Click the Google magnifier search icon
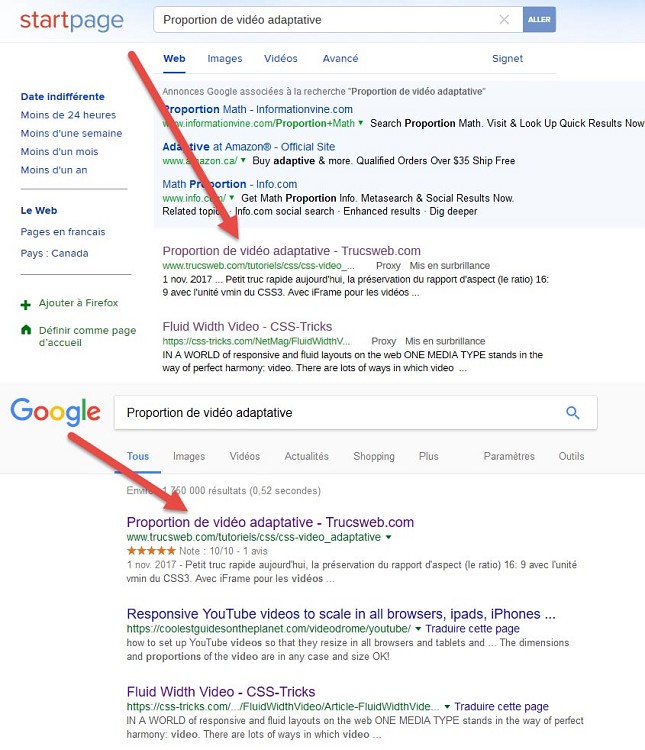Viewport: 645px width, 750px height. click(x=573, y=412)
